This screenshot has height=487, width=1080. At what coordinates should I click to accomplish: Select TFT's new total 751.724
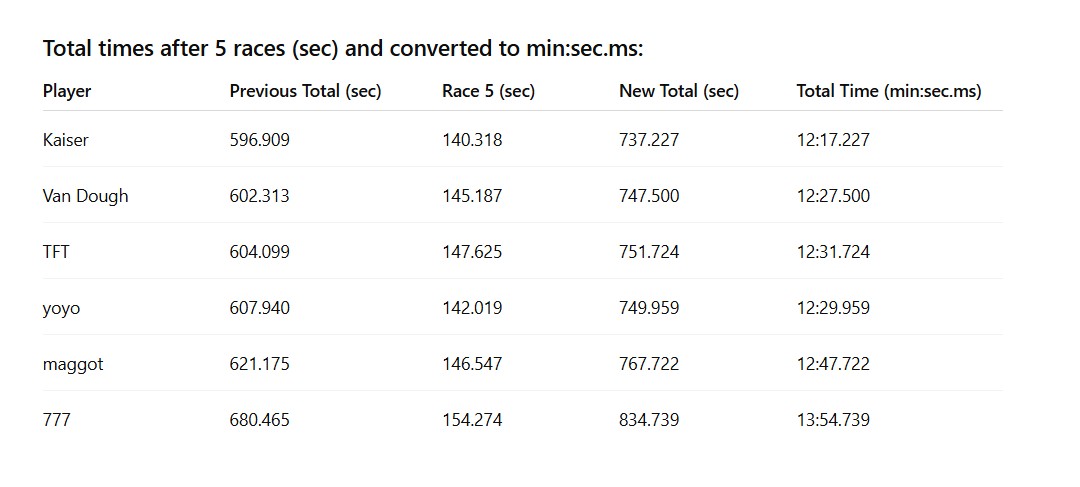pos(649,252)
